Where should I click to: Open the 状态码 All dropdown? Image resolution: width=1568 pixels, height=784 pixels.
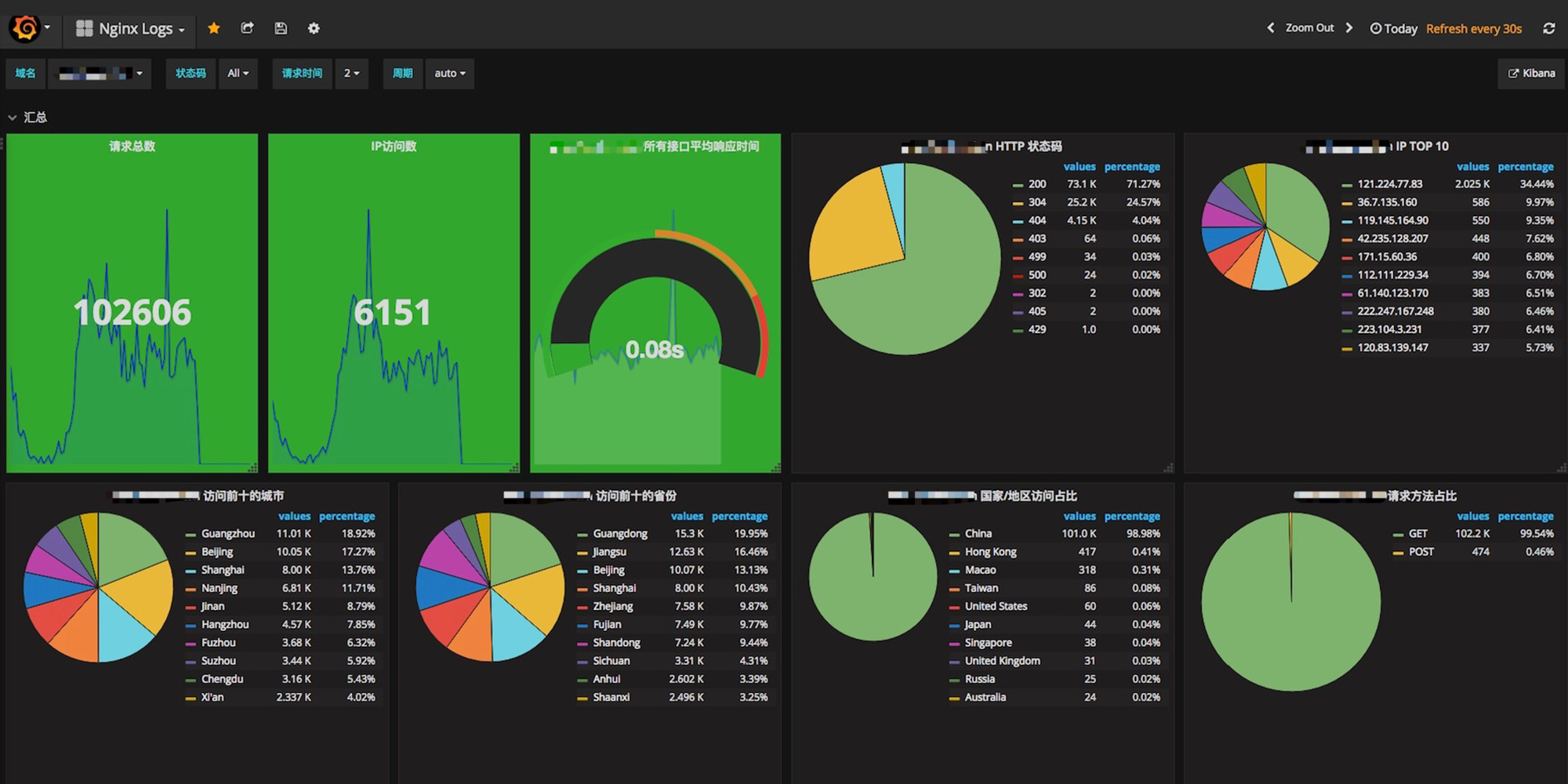click(x=238, y=74)
